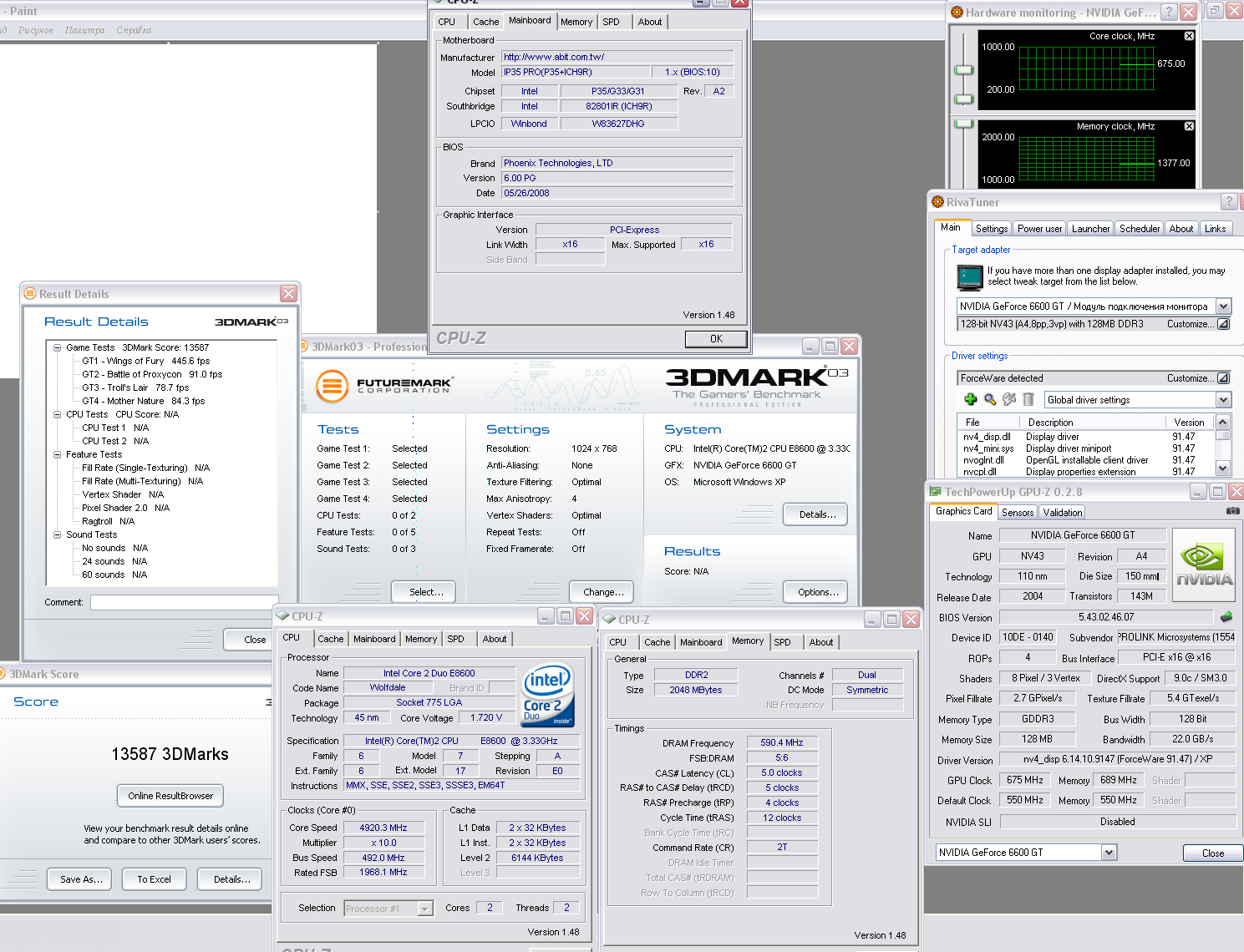Click upper Core clock slider handle
Screen dimensions: 1244x952
pyautogui.click(x=964, y=69)
